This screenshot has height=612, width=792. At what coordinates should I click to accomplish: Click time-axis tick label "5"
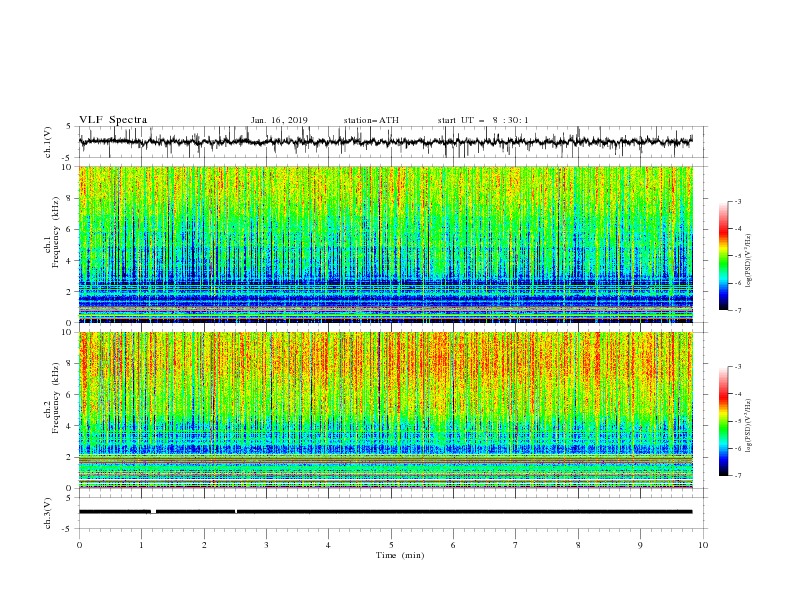[391, 545]
